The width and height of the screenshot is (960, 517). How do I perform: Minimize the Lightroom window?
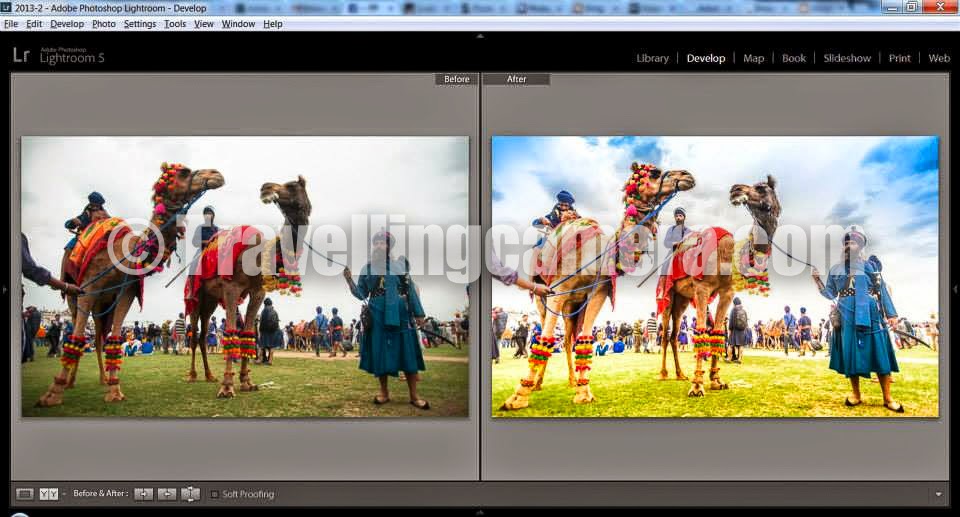[x=893, y=7]
